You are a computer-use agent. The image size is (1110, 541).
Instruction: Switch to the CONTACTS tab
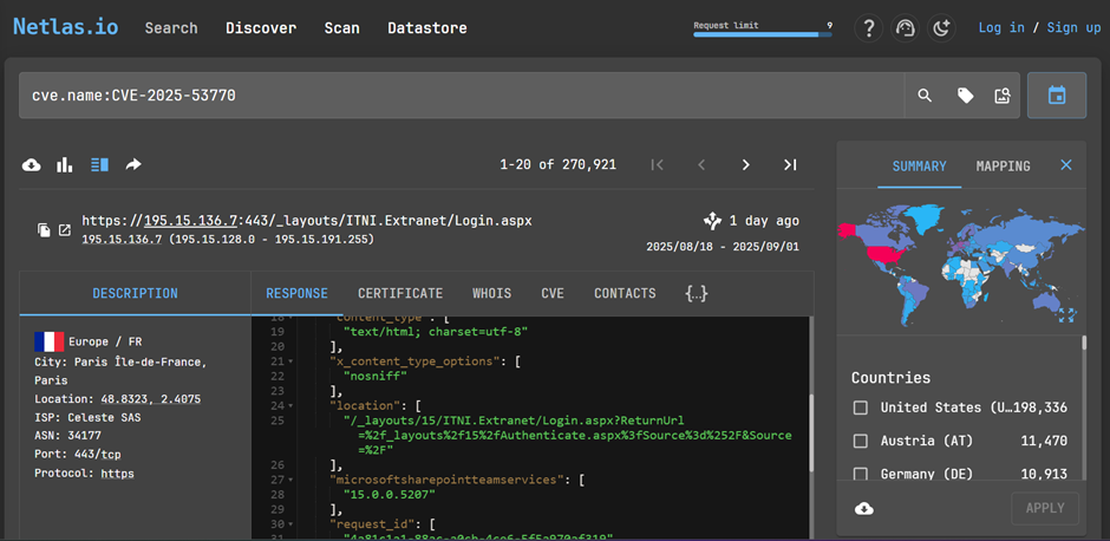point(625,293)
